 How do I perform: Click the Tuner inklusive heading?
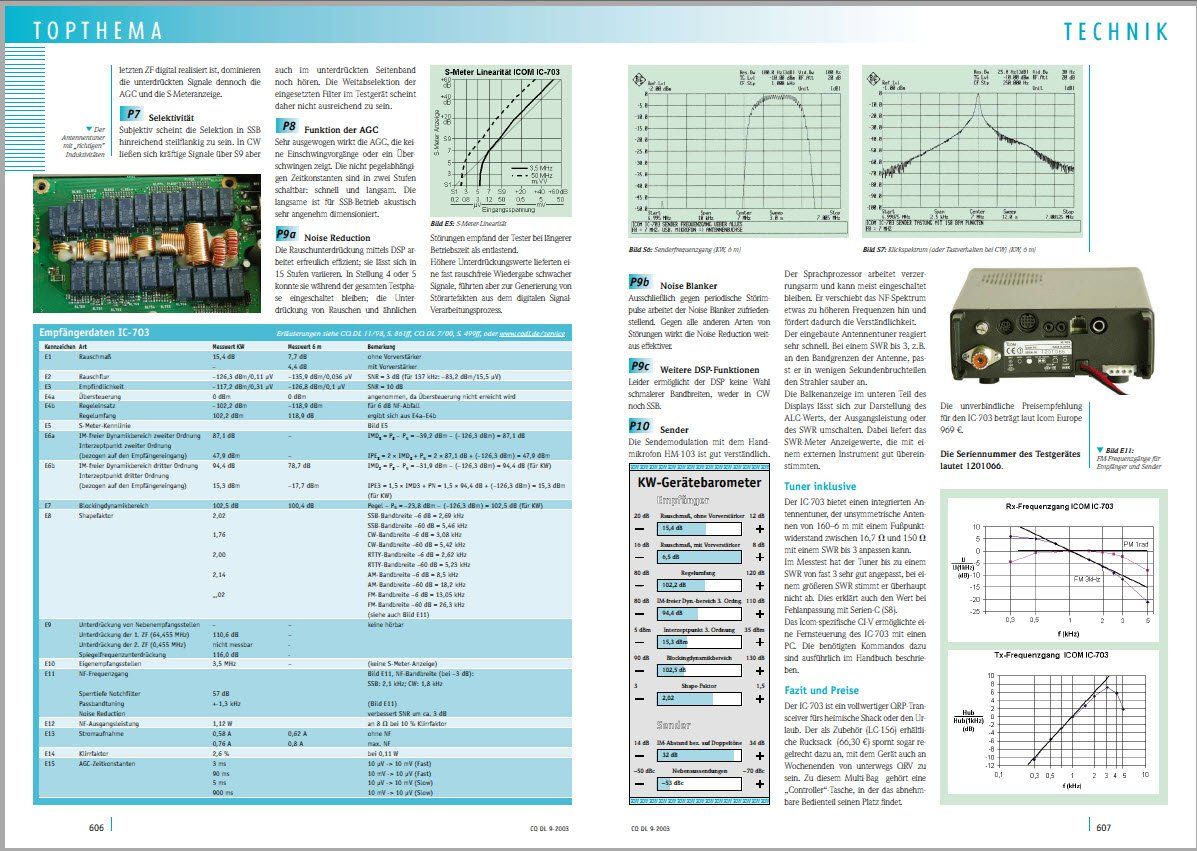[x=820, y=486]
